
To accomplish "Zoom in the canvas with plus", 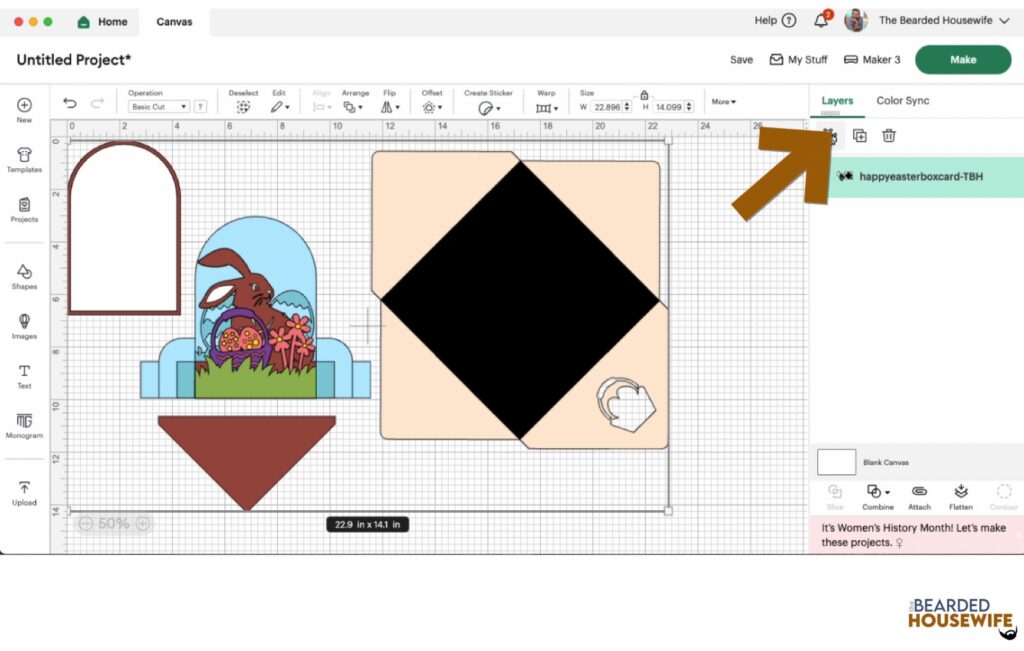I will coord(143,524).
